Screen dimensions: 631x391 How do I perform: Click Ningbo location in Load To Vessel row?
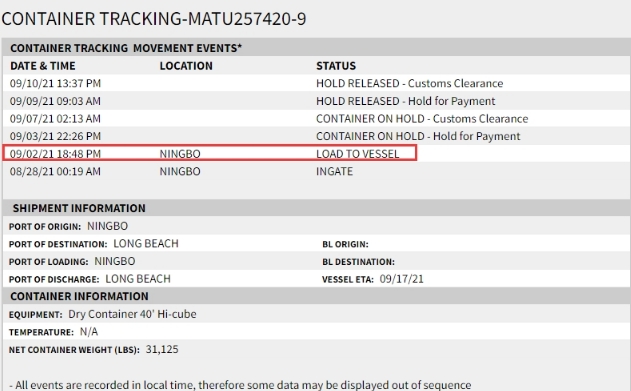tap(180, 154)
